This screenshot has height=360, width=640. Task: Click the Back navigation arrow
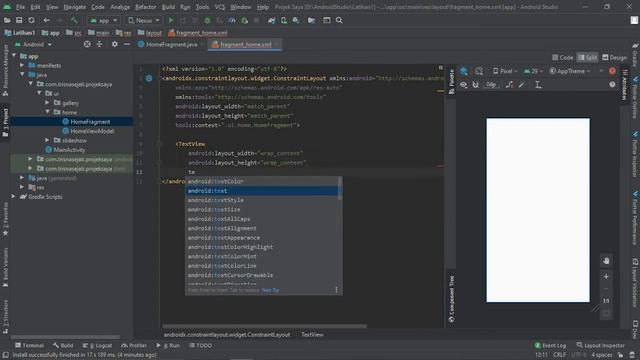tap(47, 20)
